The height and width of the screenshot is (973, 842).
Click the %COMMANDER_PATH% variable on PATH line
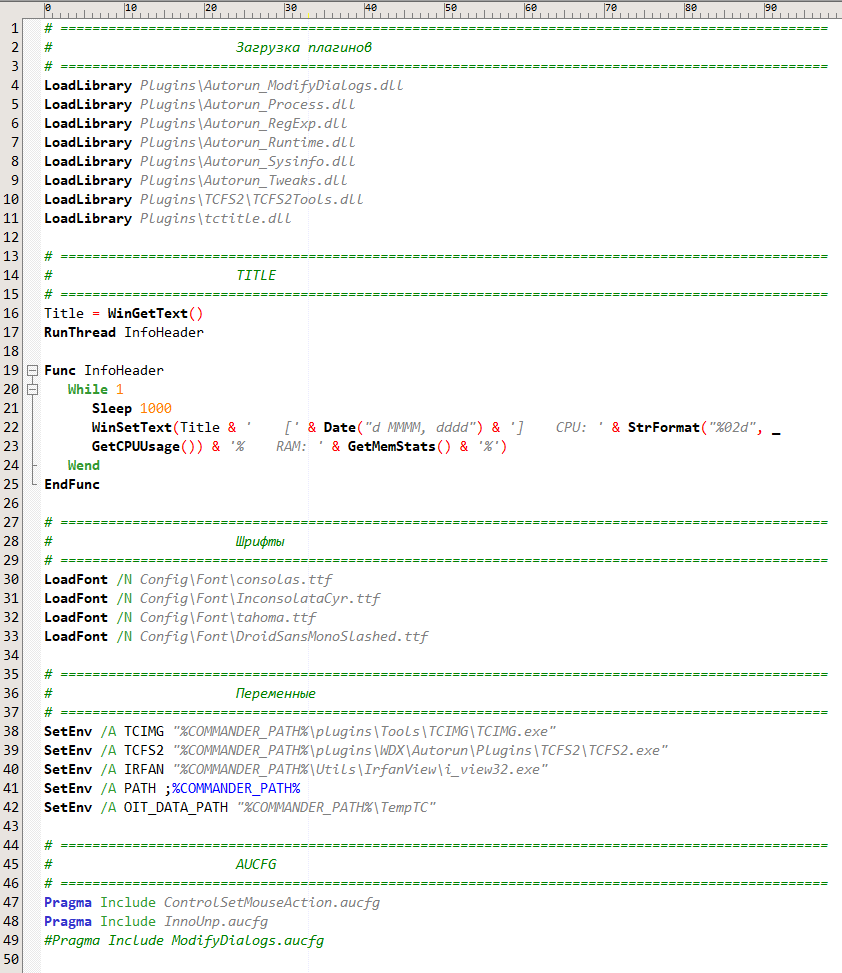coord(236,789)
